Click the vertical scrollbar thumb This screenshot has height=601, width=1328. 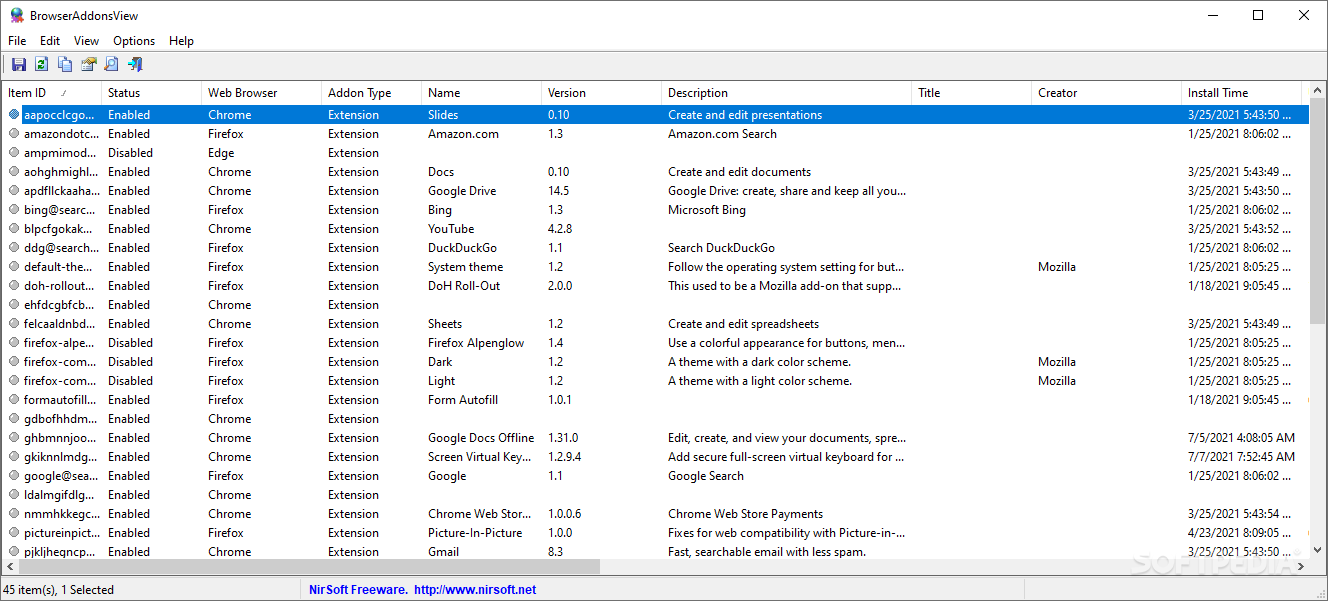1317,212
